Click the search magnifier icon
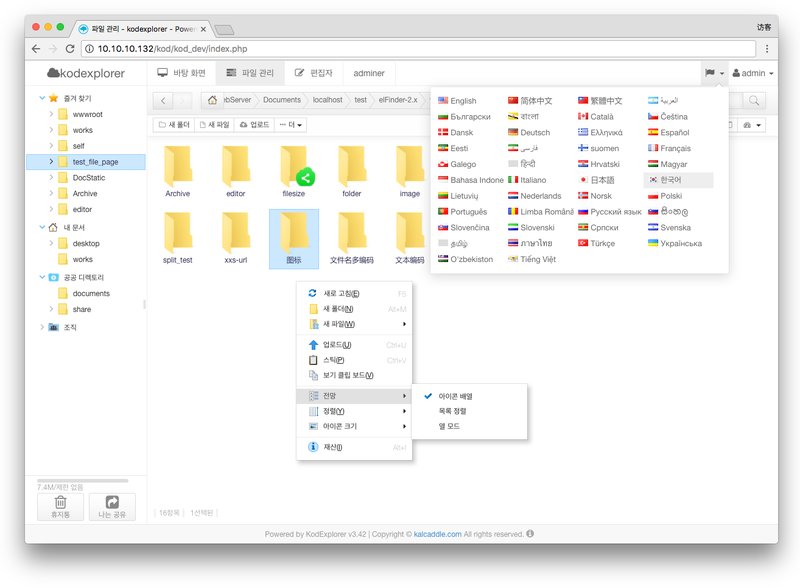 click(754, 100)
